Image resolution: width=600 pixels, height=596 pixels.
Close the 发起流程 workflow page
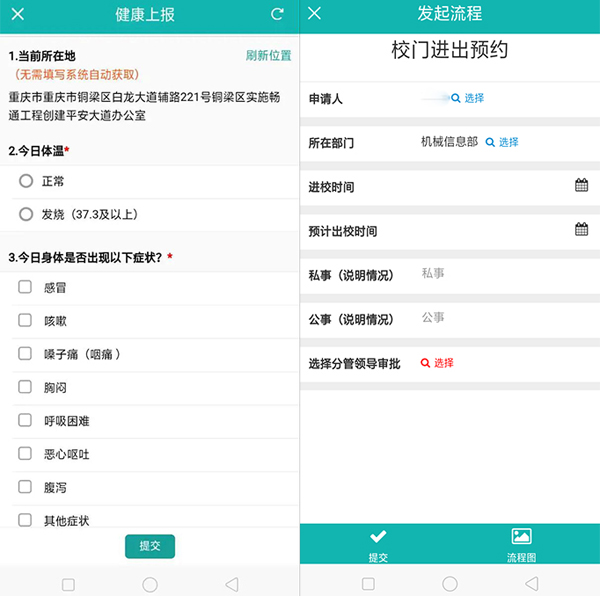tap(315, 14)
